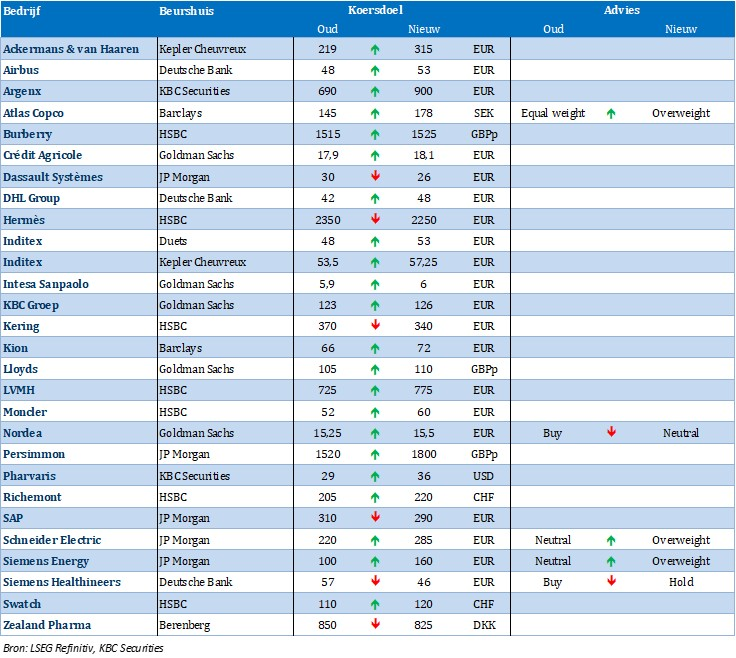Click the Beurshuis column header

point(186,10)
